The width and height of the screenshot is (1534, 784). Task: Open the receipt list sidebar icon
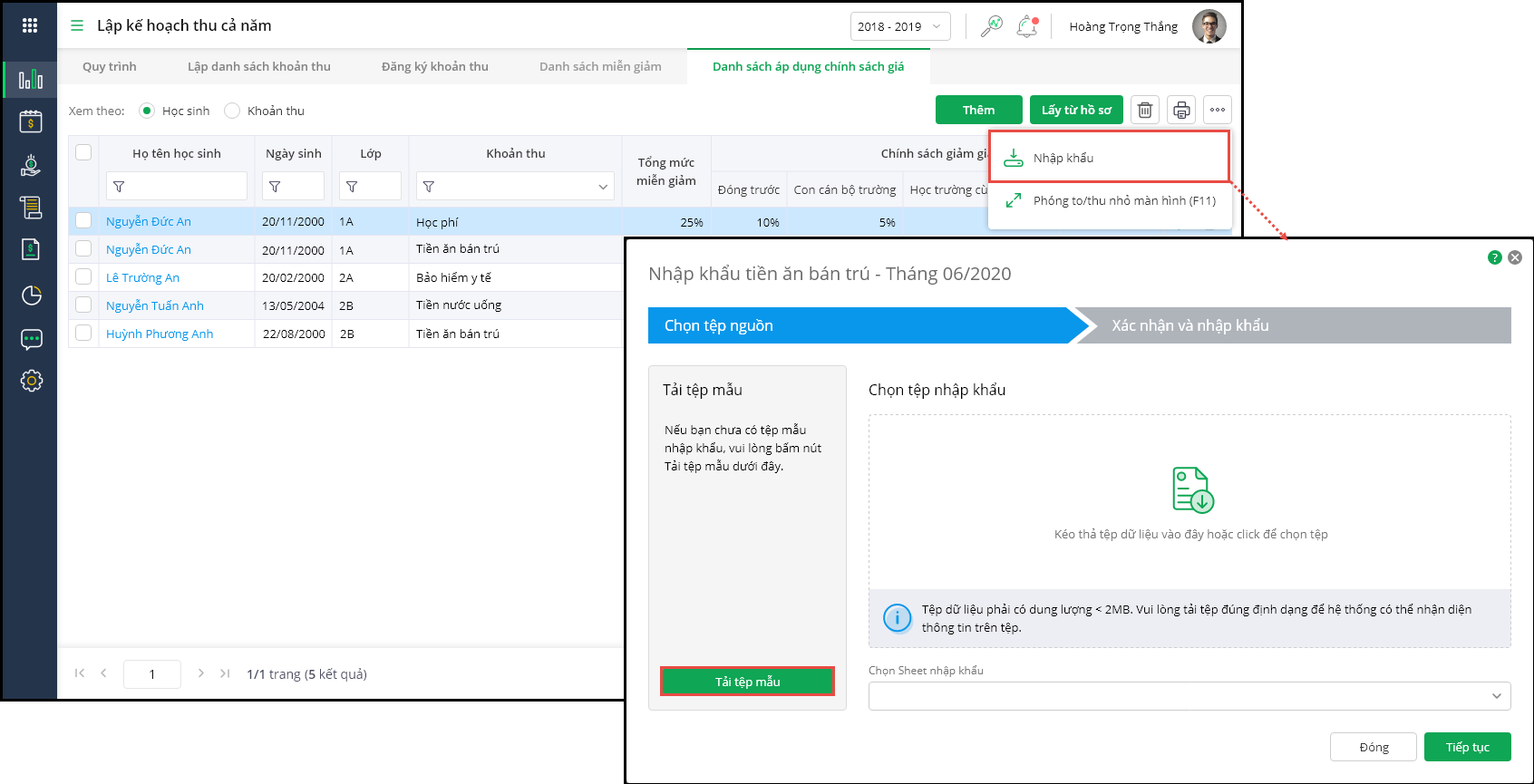coord(31,208)
